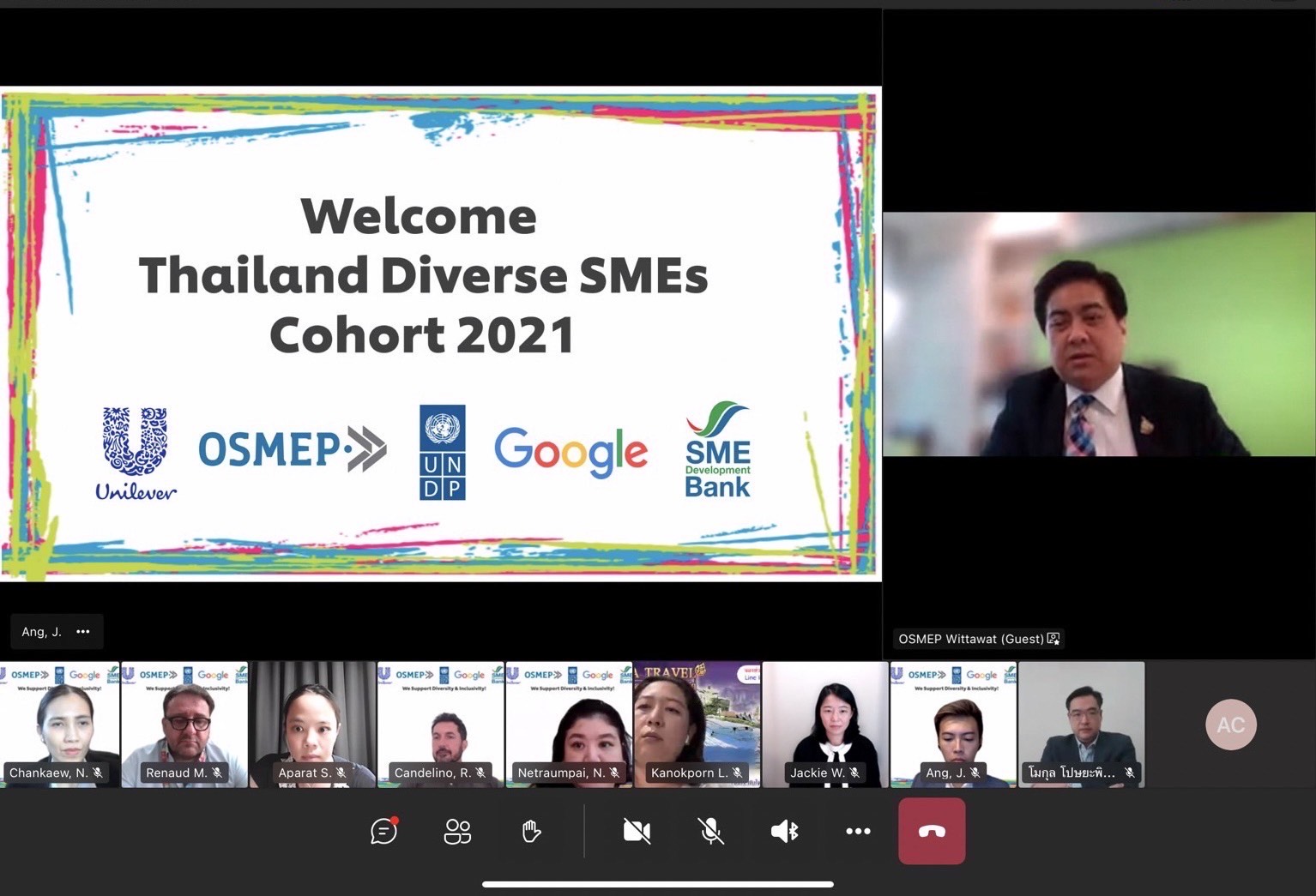Unmute the microphone
The width and height of the screenshot is (1316, 896).
tap(710, 831)
